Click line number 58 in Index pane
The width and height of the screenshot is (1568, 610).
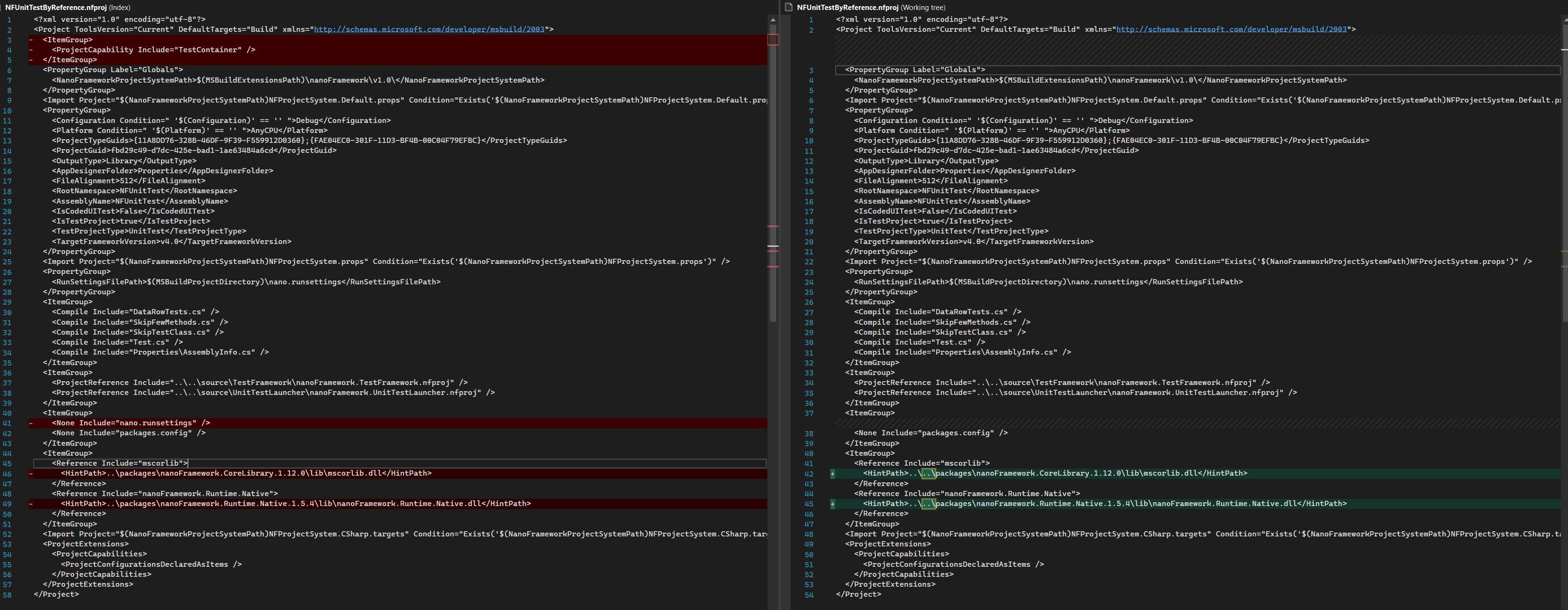click(7, 595)
